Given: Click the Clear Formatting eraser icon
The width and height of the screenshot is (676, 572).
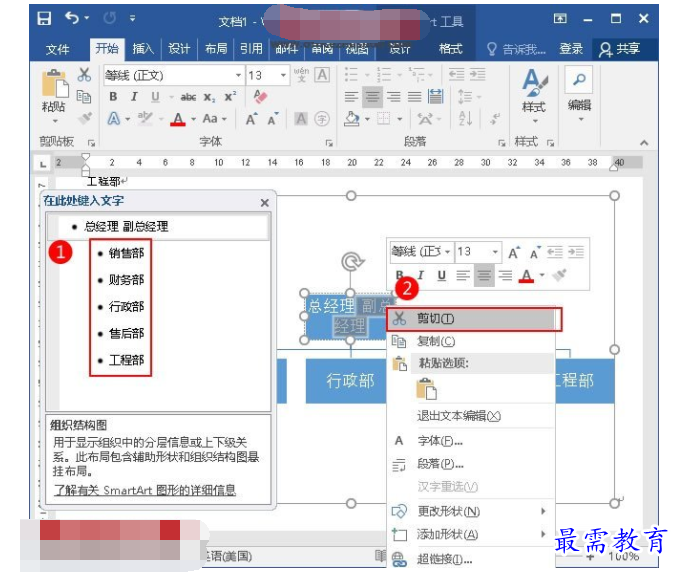Looking at the screenshot, I should [260, 97].
